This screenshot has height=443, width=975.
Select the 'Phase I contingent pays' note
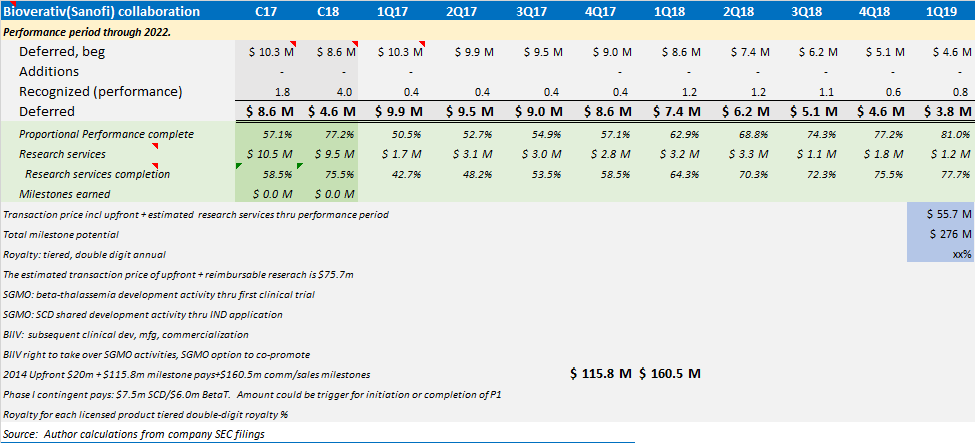tap(253, 394)
